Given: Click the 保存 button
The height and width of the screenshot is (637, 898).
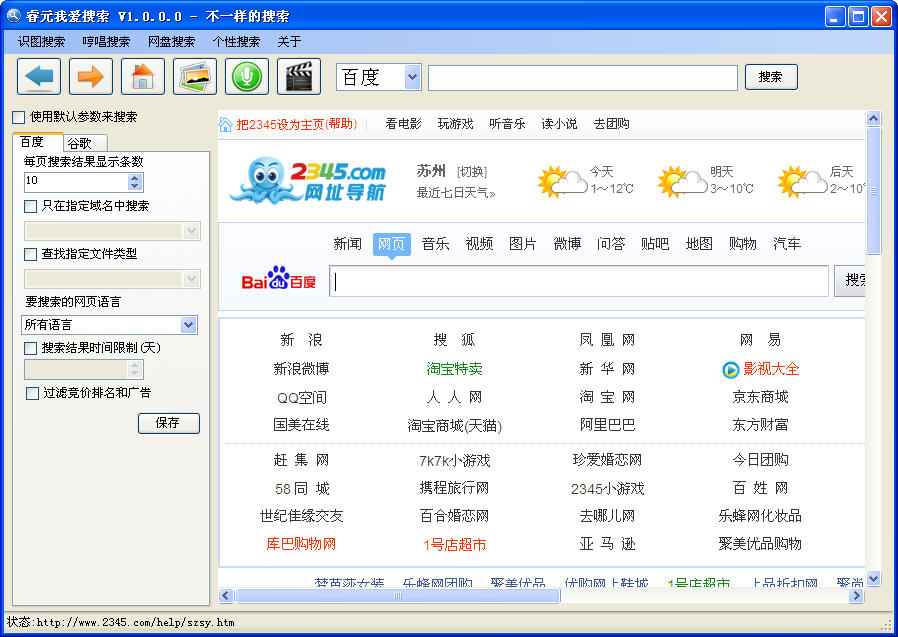Looking at the screenshot, I should (x=168, y=423).
